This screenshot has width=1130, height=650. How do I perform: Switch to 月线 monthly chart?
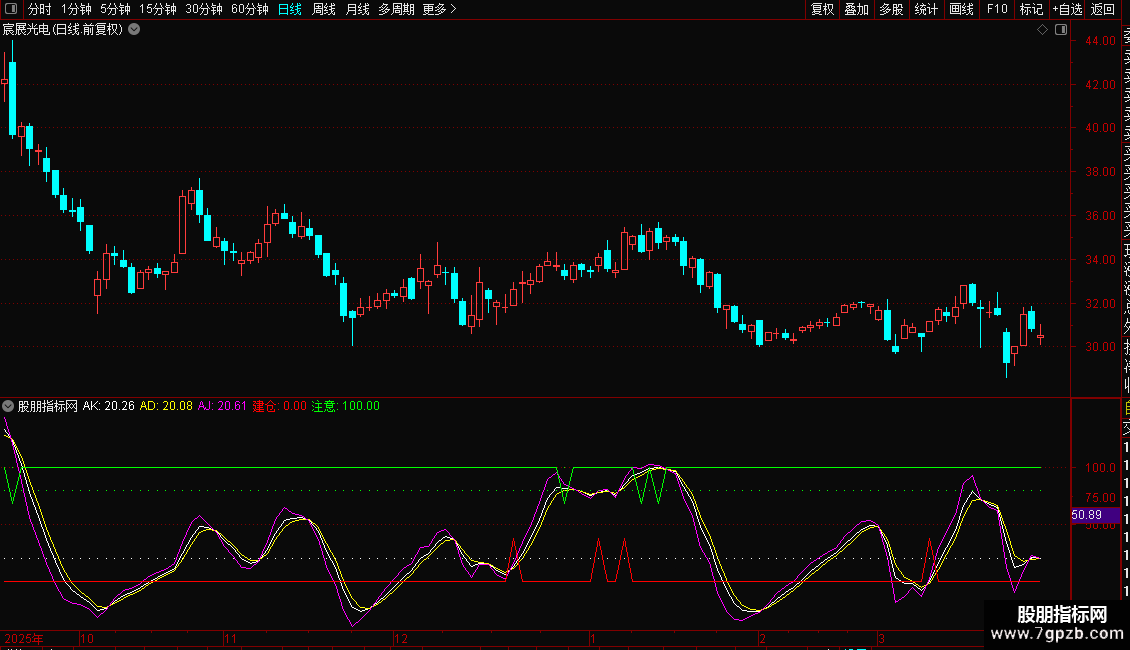coord(357,9)
